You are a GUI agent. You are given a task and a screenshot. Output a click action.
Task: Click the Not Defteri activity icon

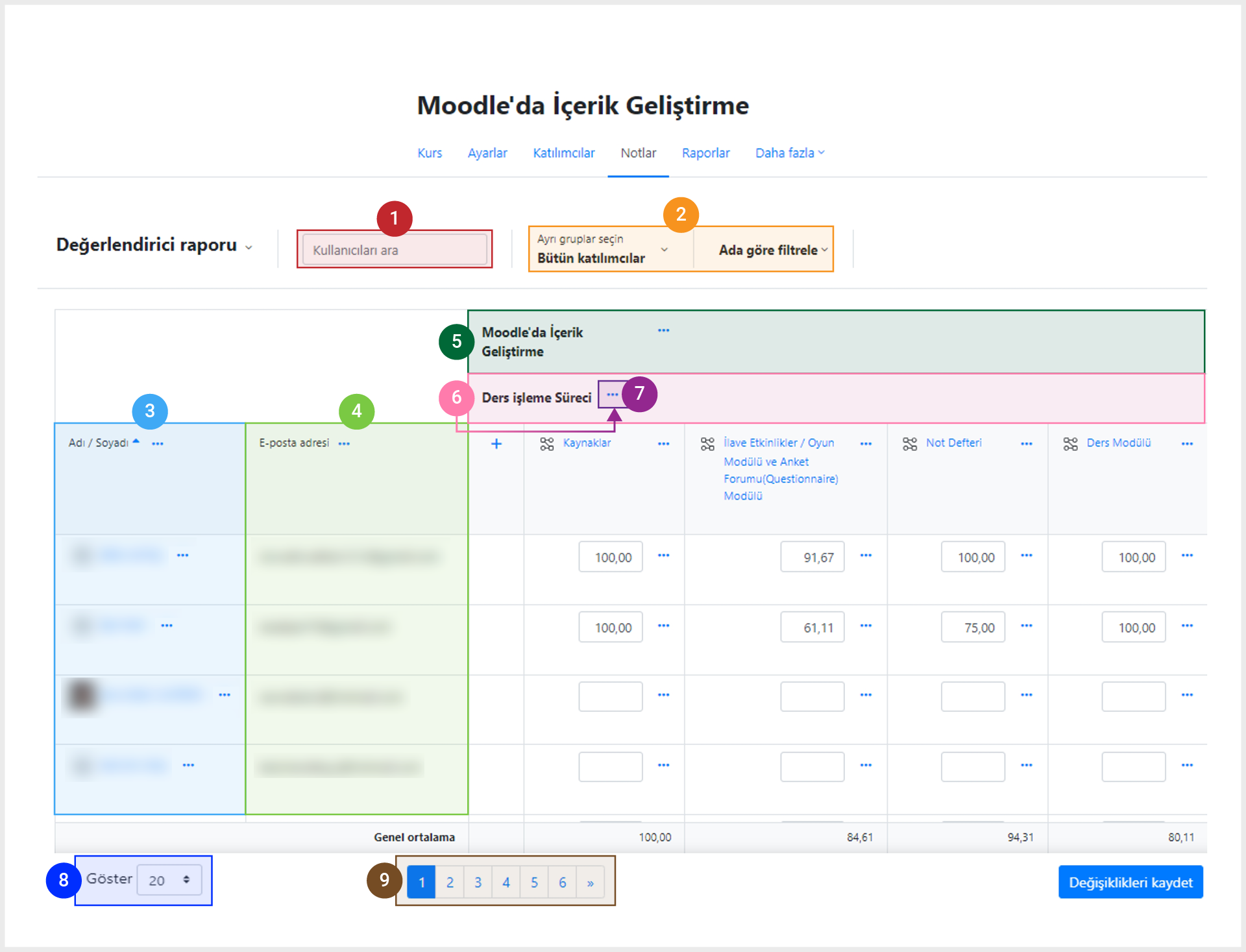910,444
